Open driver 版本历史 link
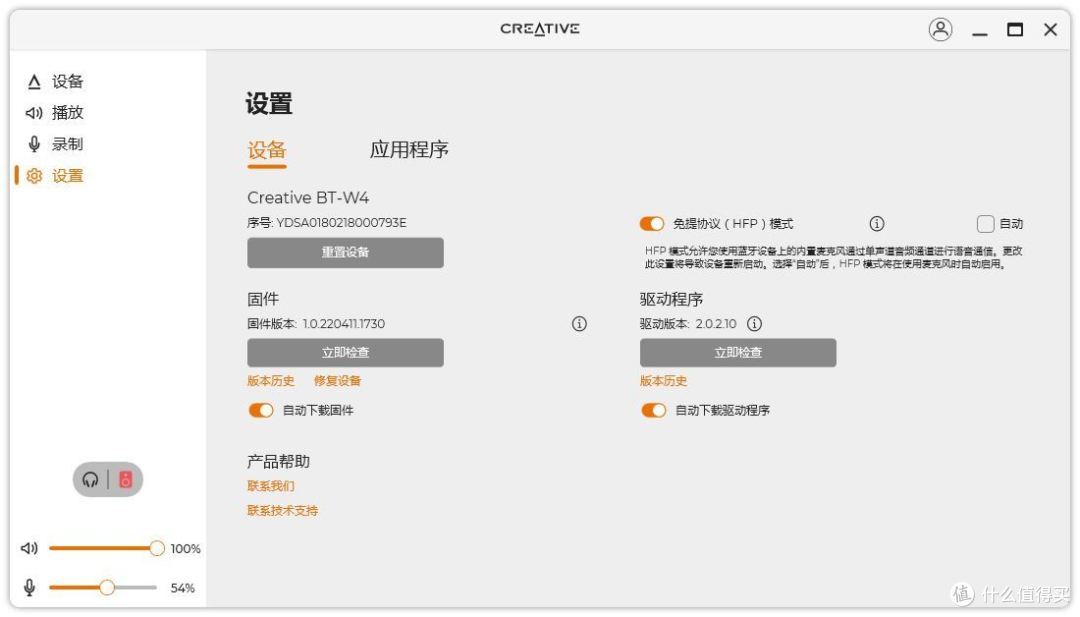 pyautogui.click(x=663, y=381)
